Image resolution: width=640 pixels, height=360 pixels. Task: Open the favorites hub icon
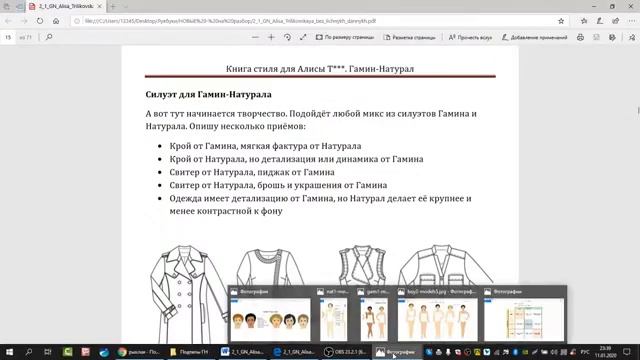[x=584, y=21]
